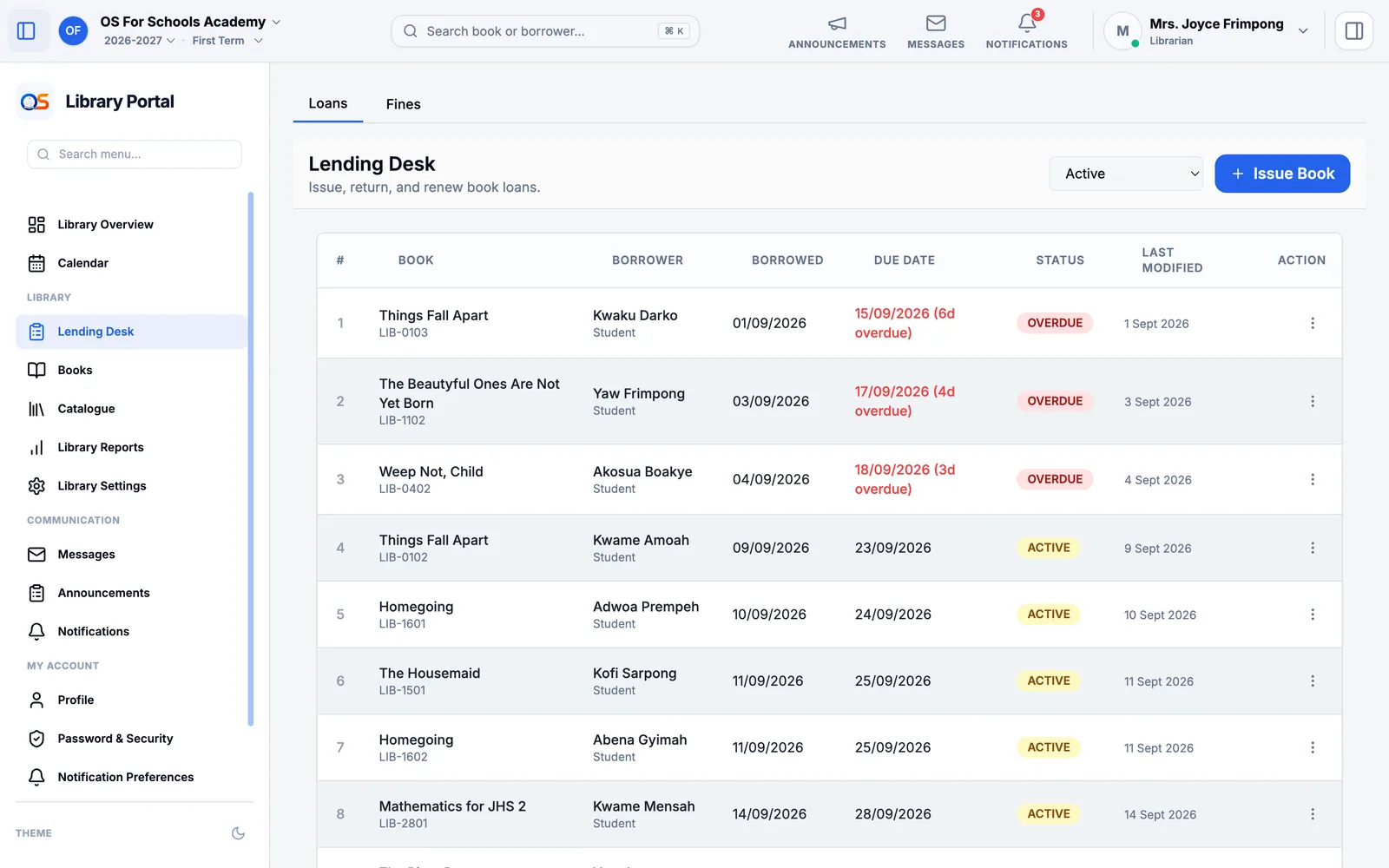Open the First Term dropdown
Screen dimensions: 1389x868
[x=227, y=41]
